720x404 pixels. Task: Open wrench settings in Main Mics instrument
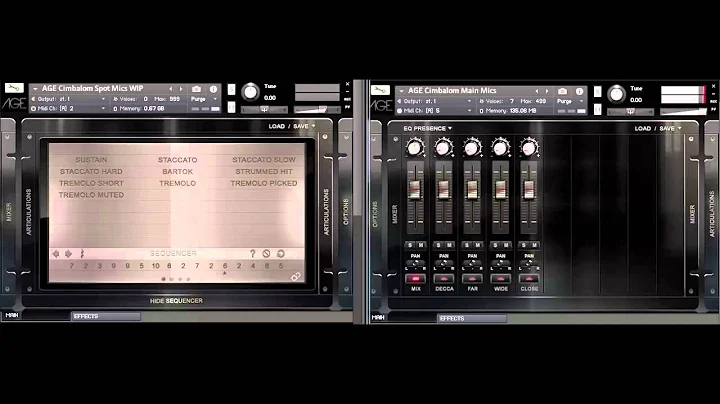coord(380,90)
